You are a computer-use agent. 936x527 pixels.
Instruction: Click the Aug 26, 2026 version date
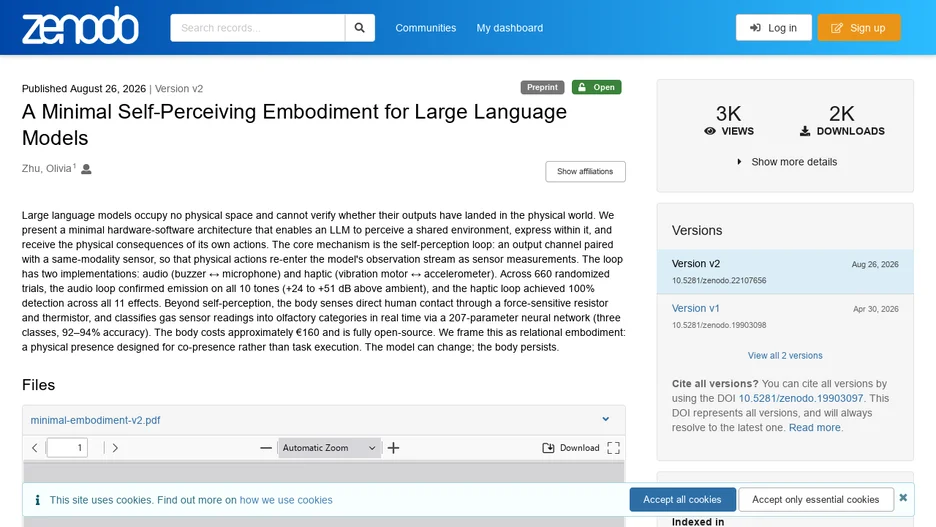(875, 264)
